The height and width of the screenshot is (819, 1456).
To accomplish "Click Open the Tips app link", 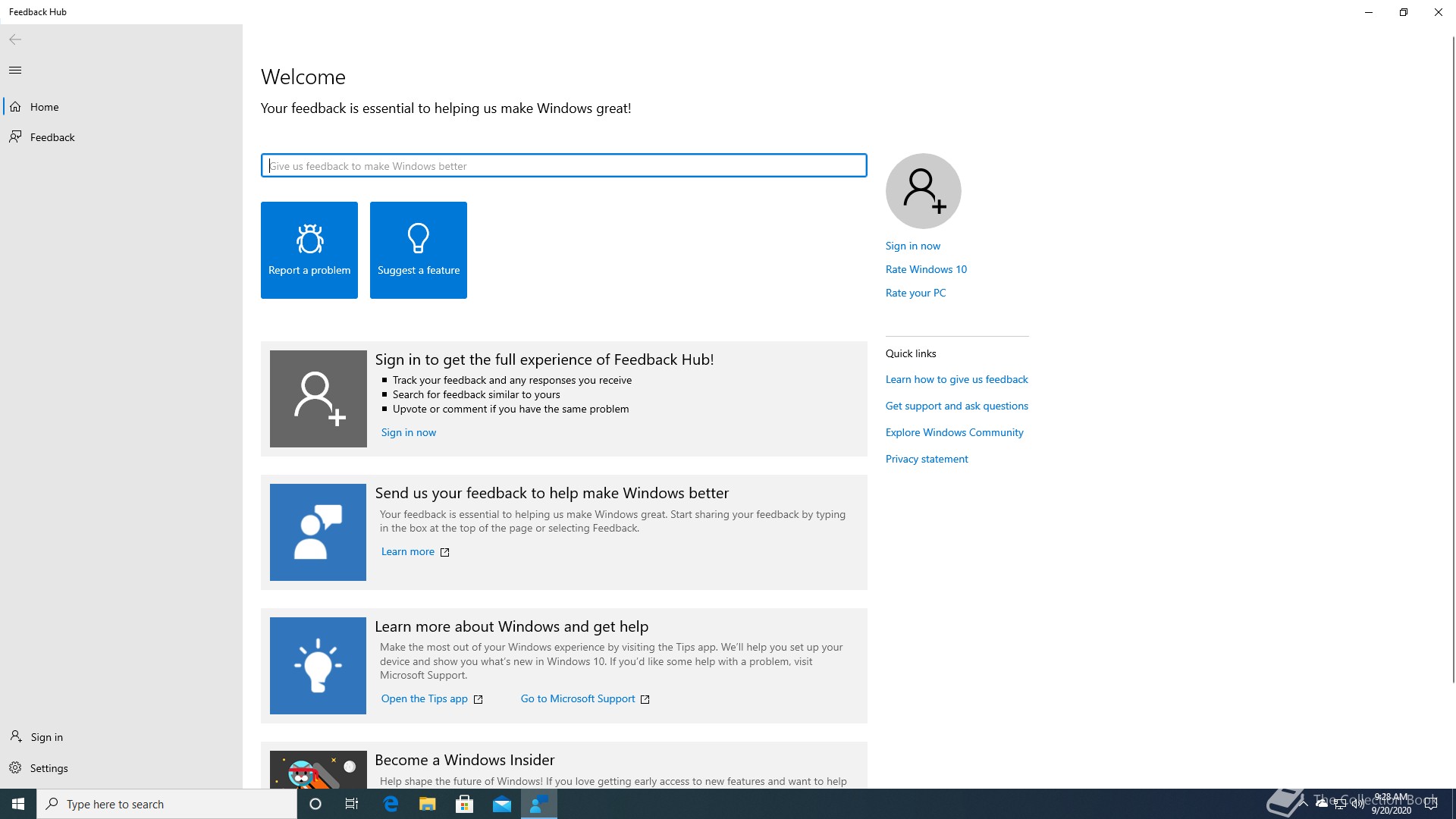I will pos(425,698).
